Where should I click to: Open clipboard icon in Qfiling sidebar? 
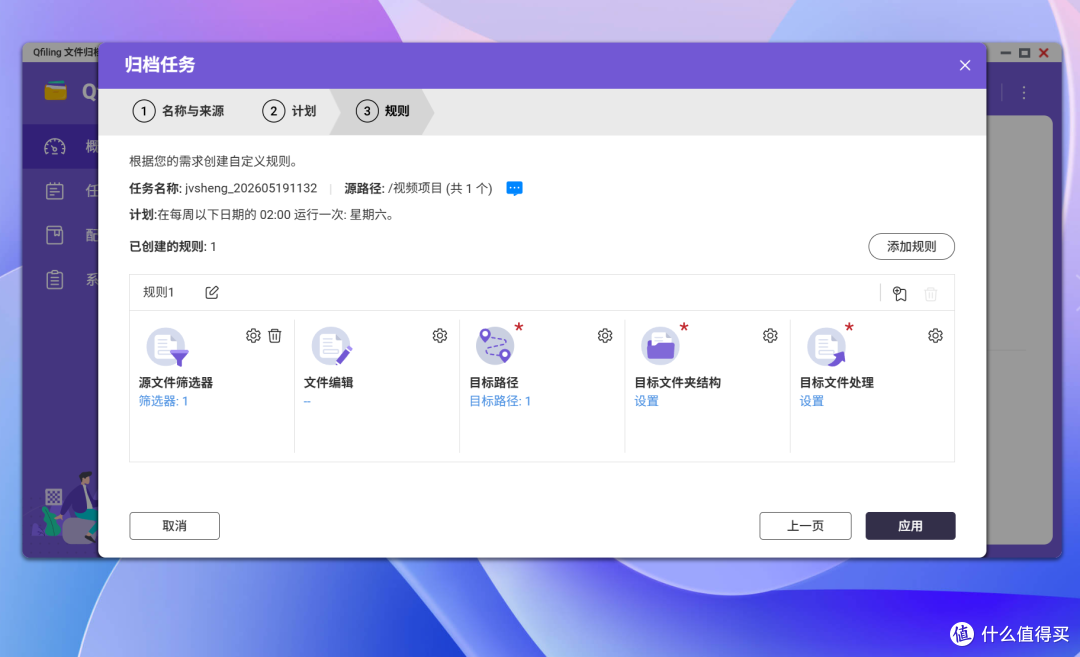point(54,280)
